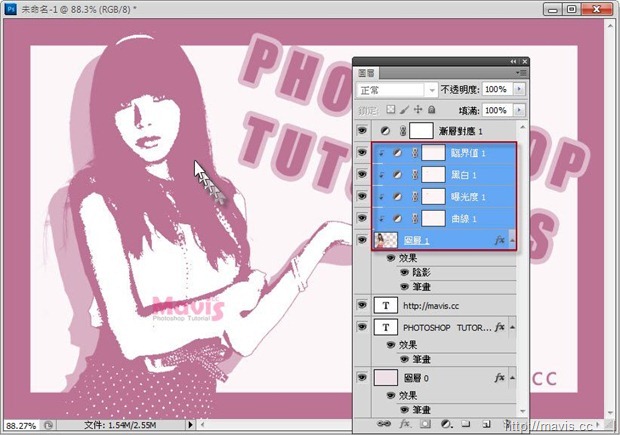This screenshot has width=620, height=435.
Task: Toggle visibility of 圖層 1
Action: 362,240
